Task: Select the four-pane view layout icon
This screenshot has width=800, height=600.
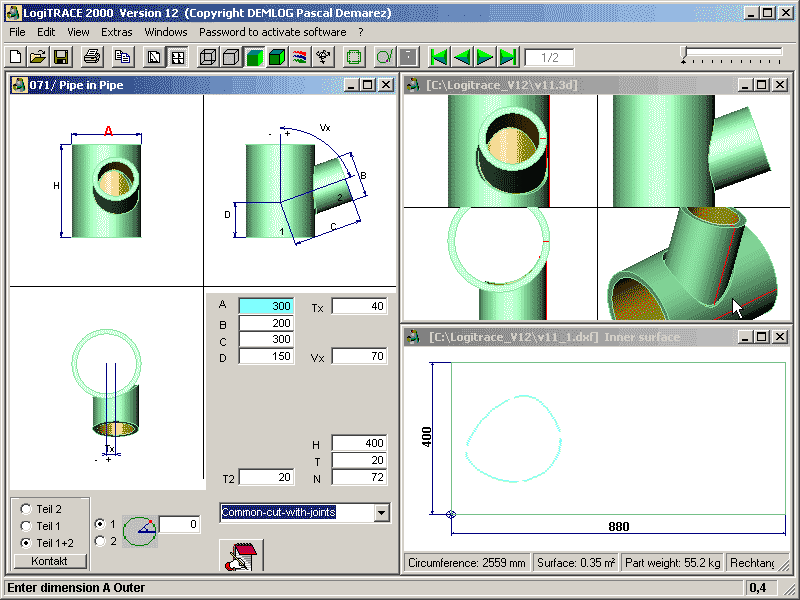Action: pyautogui.click(x=178, y=57)
